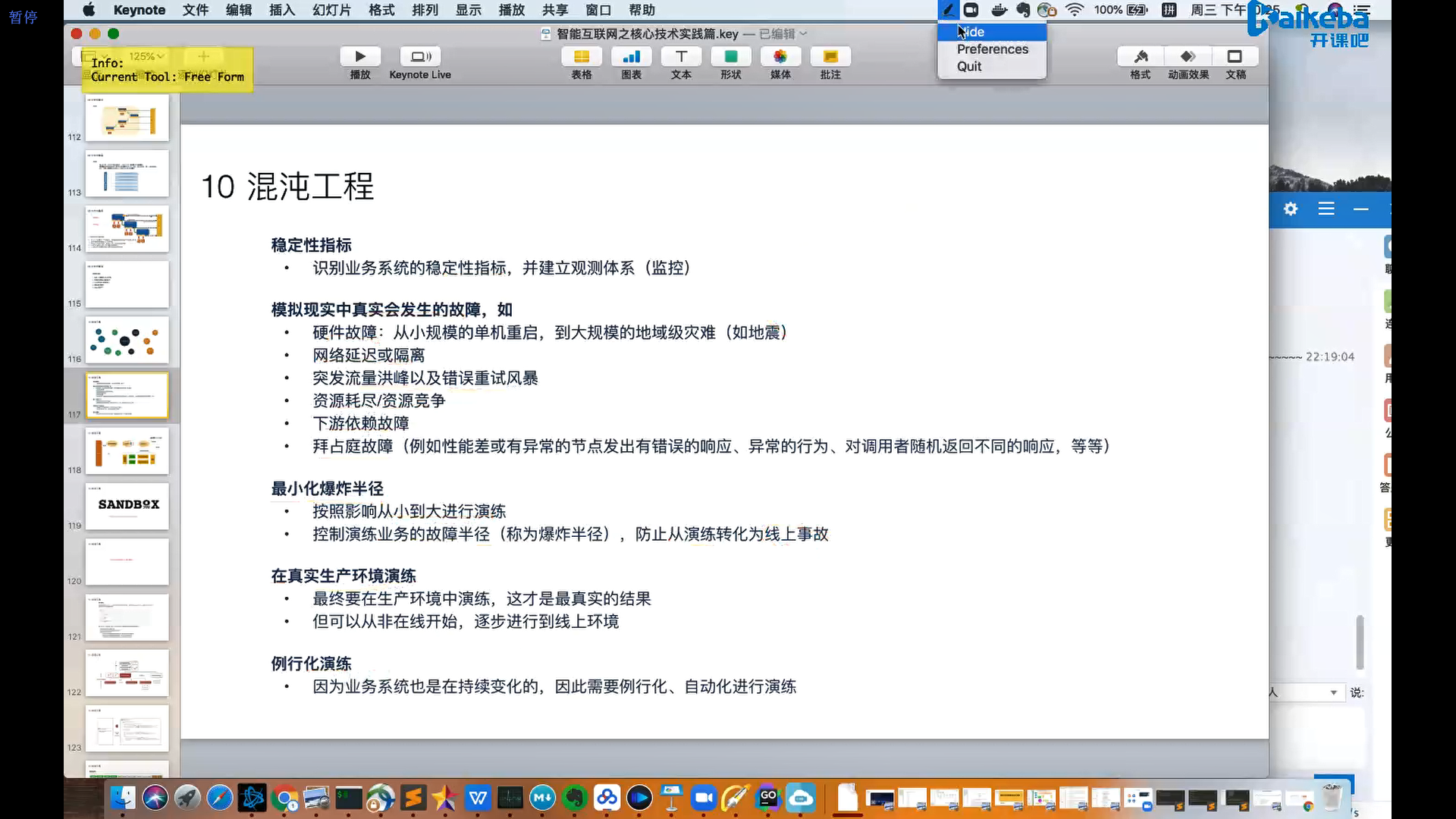Viewport: 1456px width, 819px height.
Task: Open Keynote Live from toolbar
Action: [420, 57]
